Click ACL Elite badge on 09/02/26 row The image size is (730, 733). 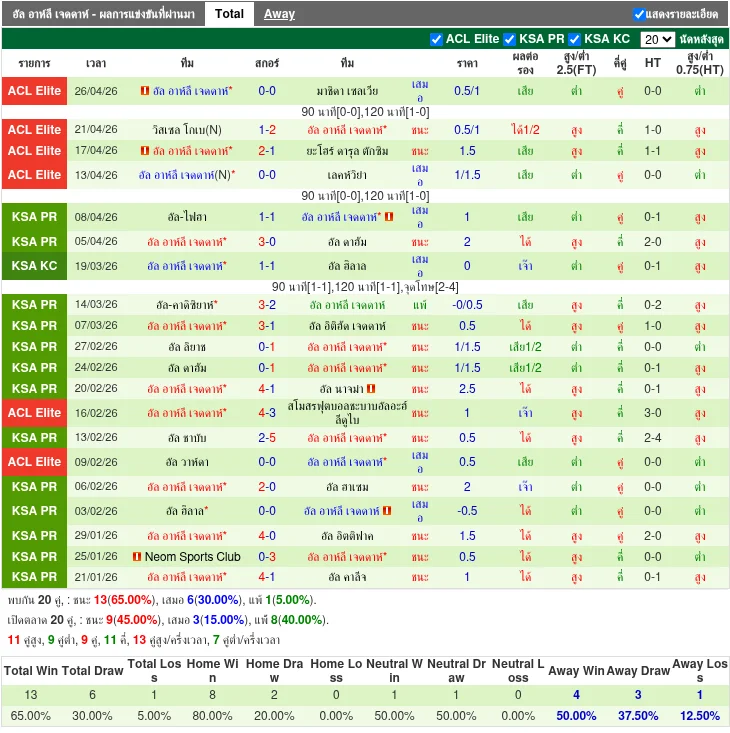(x=35, y=462)
